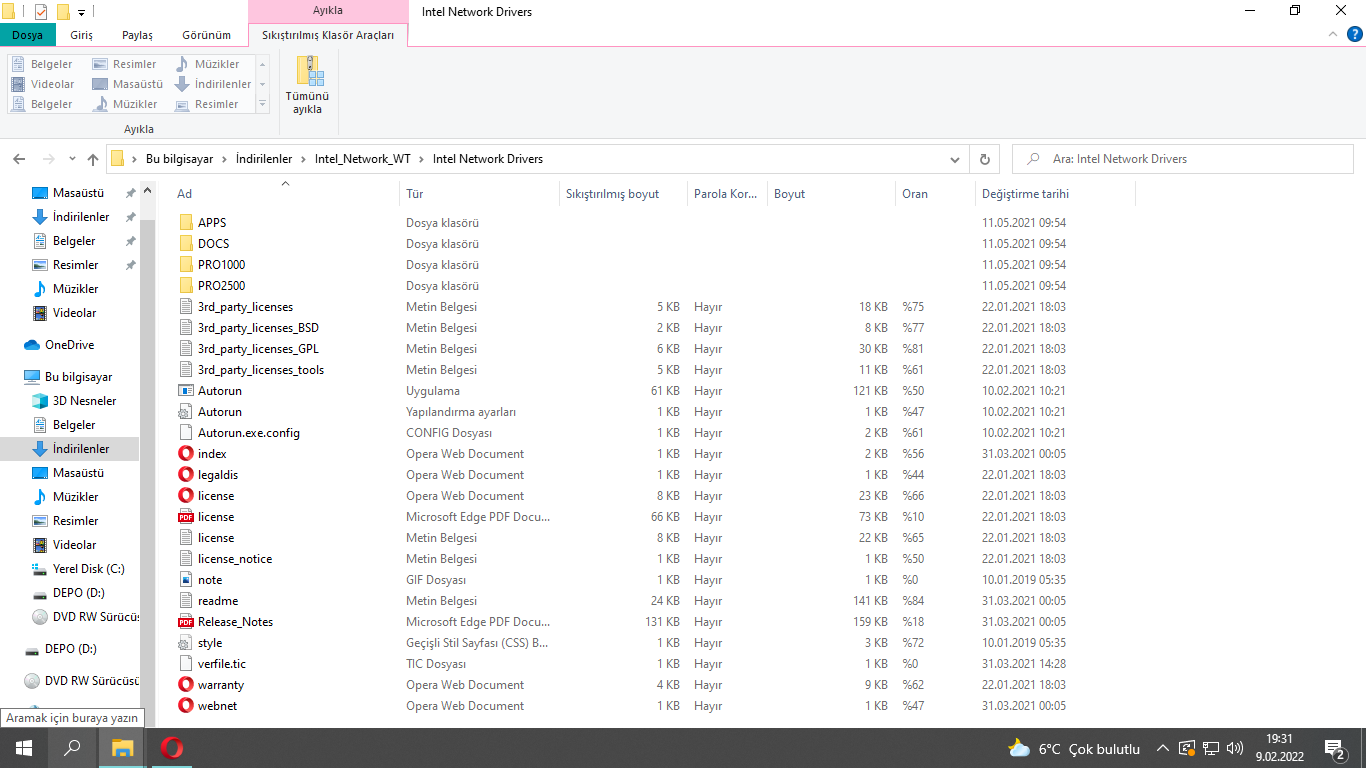
Task: Click the Ayıkla contextual tab header
Action: pyautogui.click(x=328, y=11)
